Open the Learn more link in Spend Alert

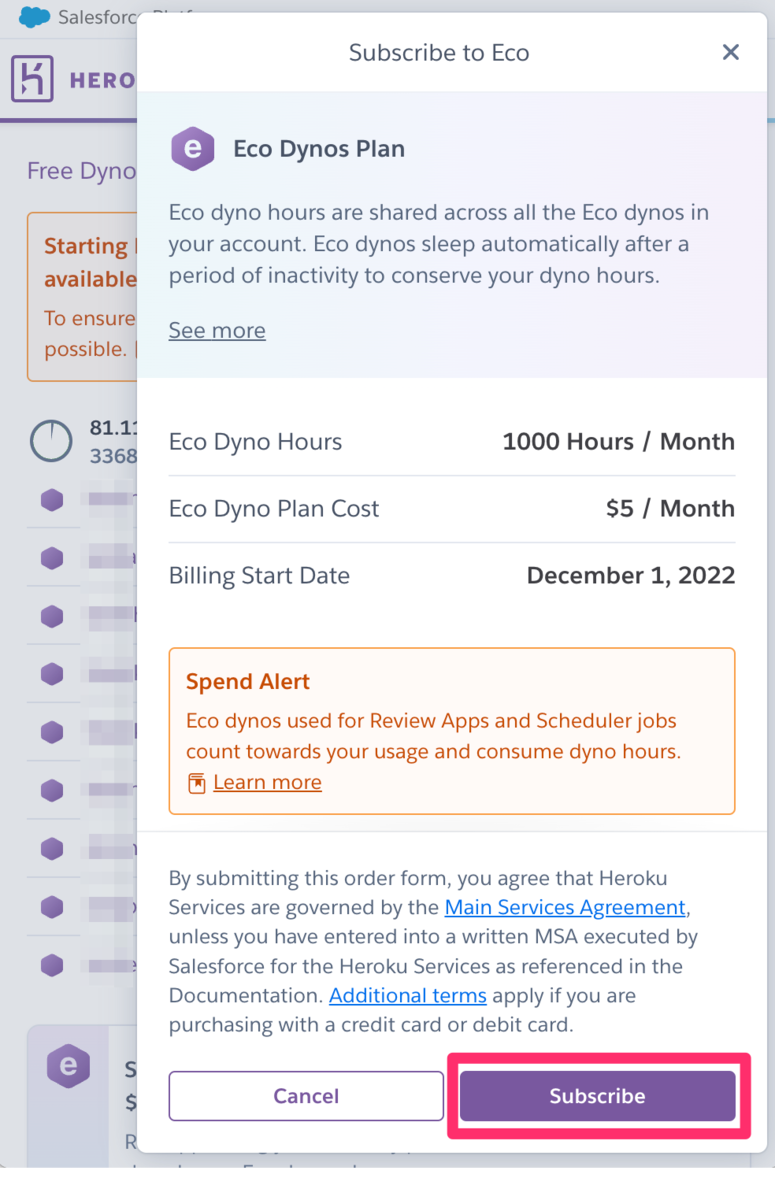click(267, 783)
